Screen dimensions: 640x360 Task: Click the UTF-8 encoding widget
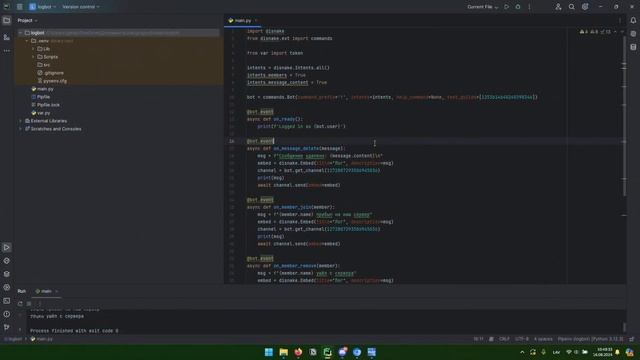(522, 339)
